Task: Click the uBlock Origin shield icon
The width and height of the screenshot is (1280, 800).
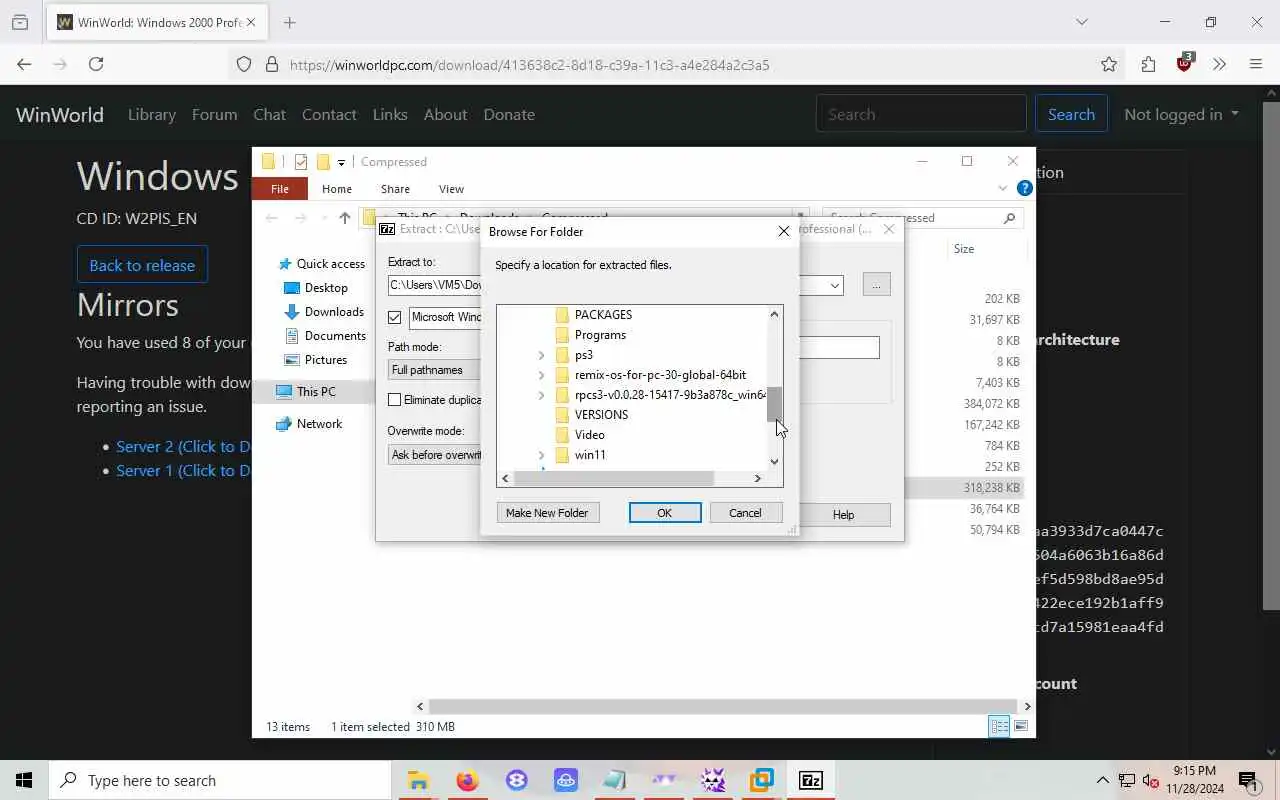Action: point(1185,63)
